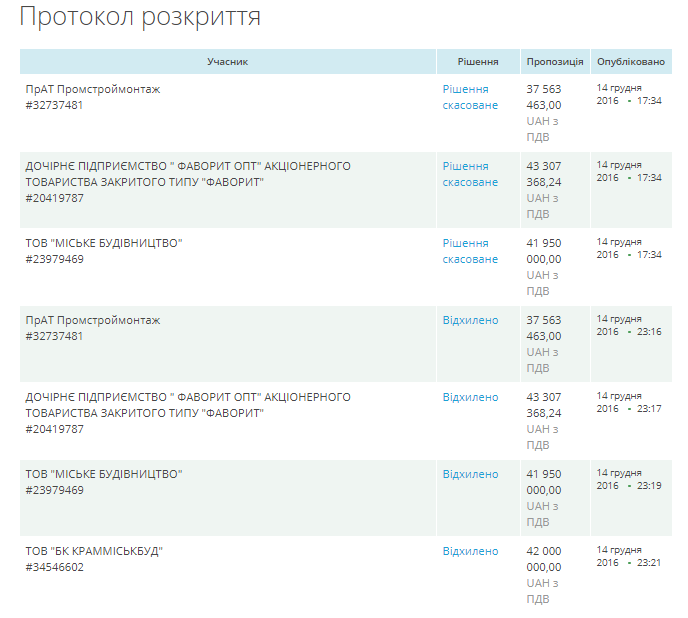This screenshot has height=618, width=688.
Task: Click the 'Опубліковано' column header
Action: point(631,62)
